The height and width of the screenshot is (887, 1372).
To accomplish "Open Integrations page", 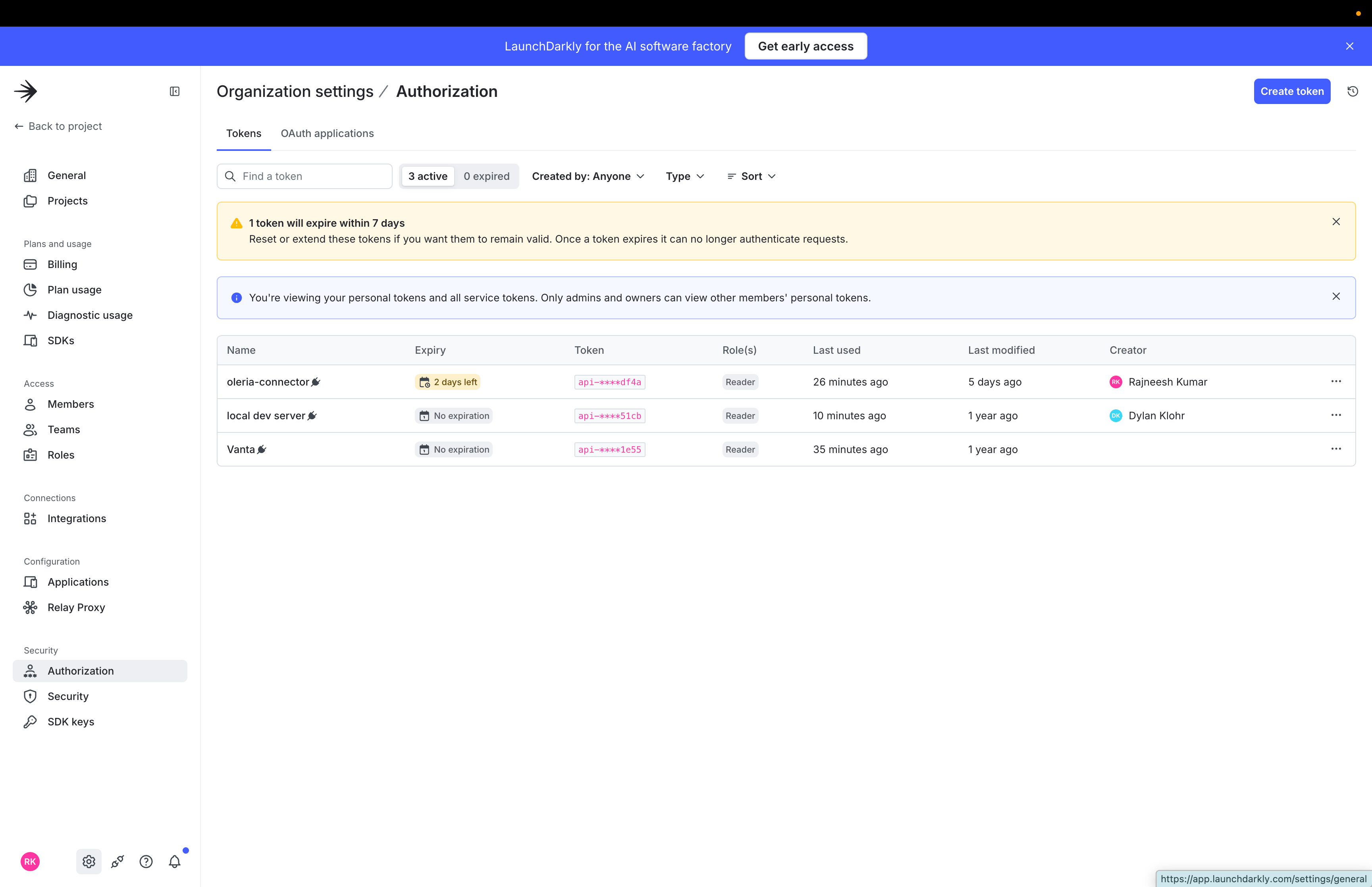I will 100,519.
